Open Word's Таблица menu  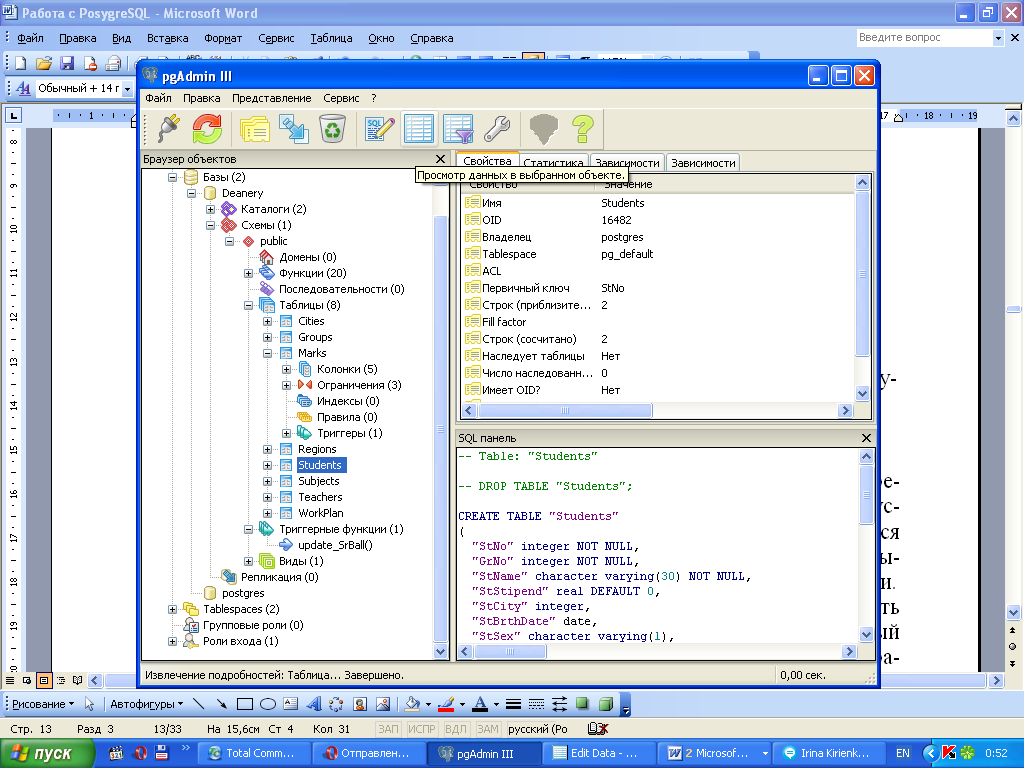click(x=331, y=38)
